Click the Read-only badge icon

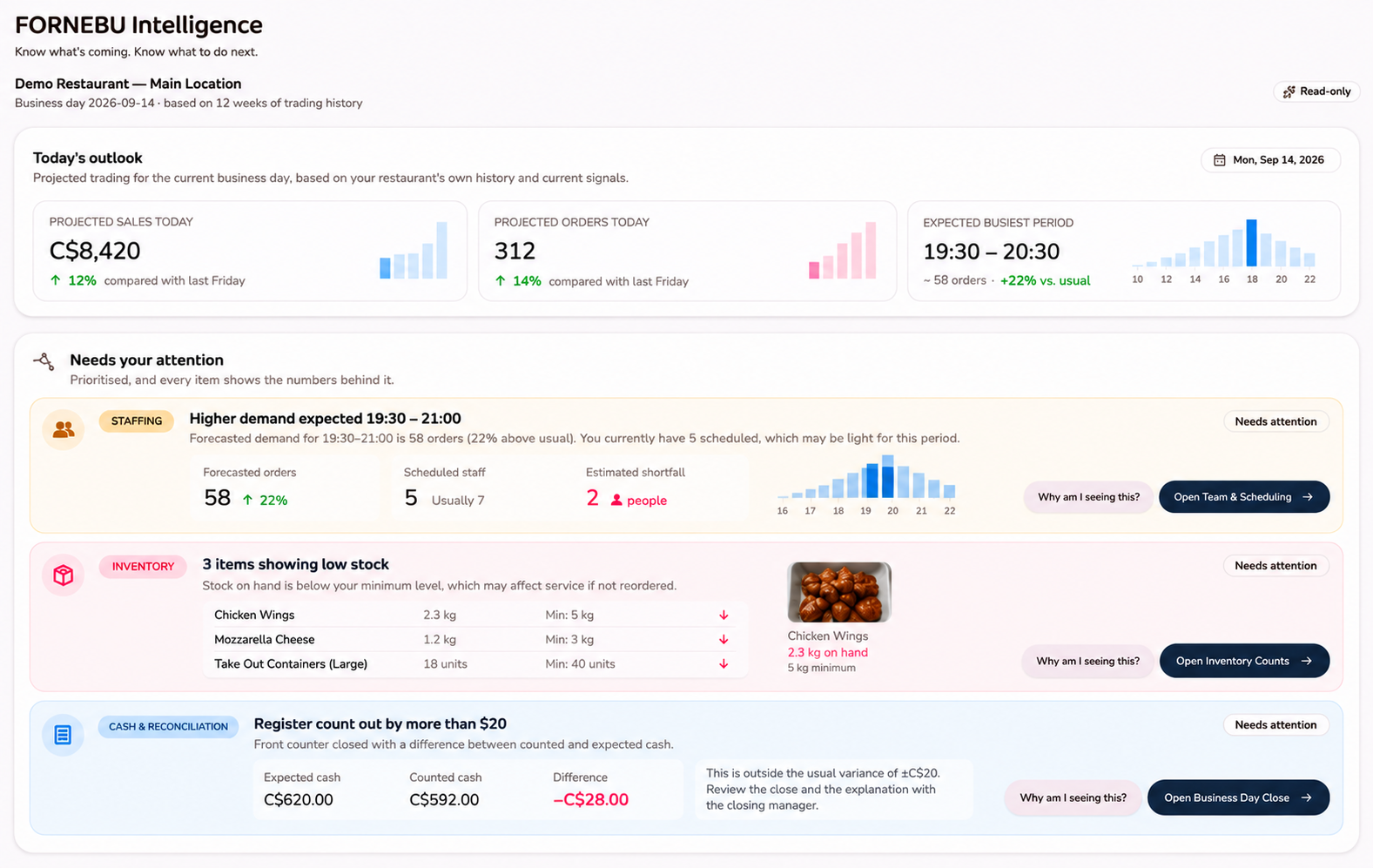(x=1289, y=91)
